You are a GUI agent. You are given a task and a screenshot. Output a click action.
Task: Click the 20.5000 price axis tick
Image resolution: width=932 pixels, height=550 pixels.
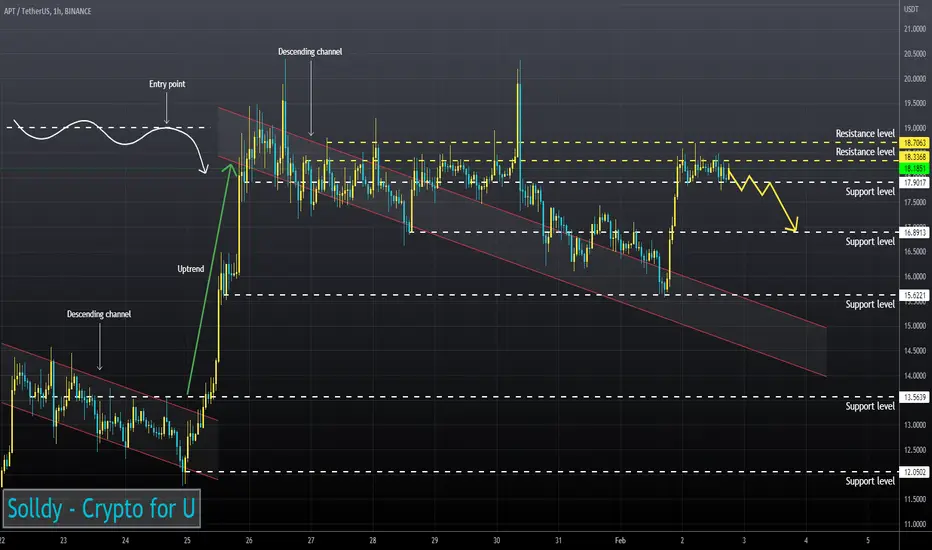tap(915, 54)
